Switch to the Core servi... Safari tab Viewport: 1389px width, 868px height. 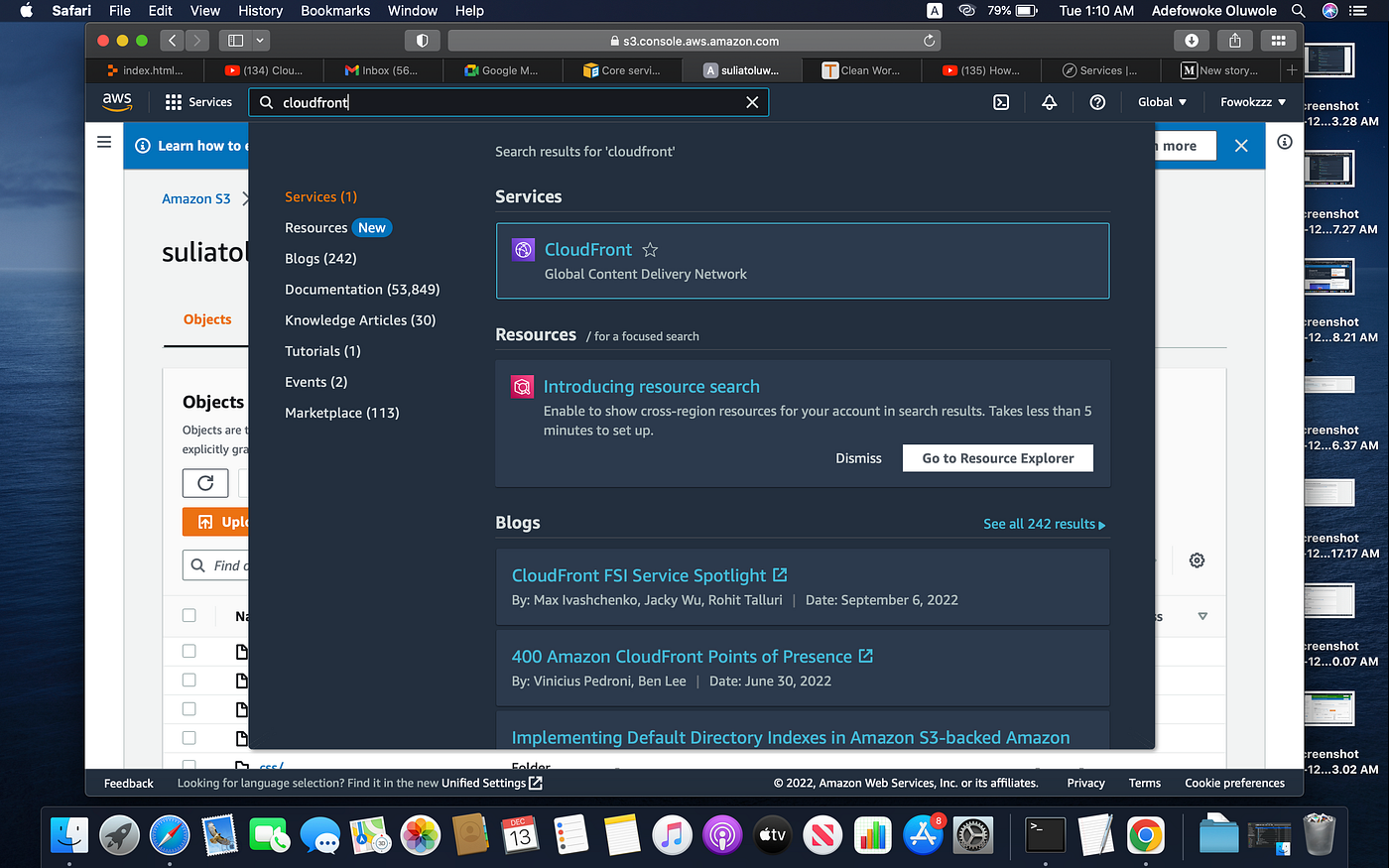622,70
